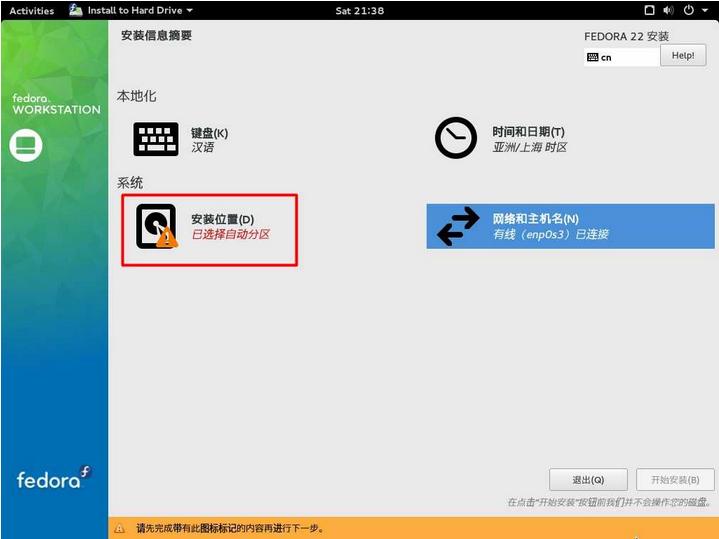Click the 键盘(K) label
Image resolution: width=719 pixels, height=539 pixels.
pyautogui.click(x=210, y=133)
